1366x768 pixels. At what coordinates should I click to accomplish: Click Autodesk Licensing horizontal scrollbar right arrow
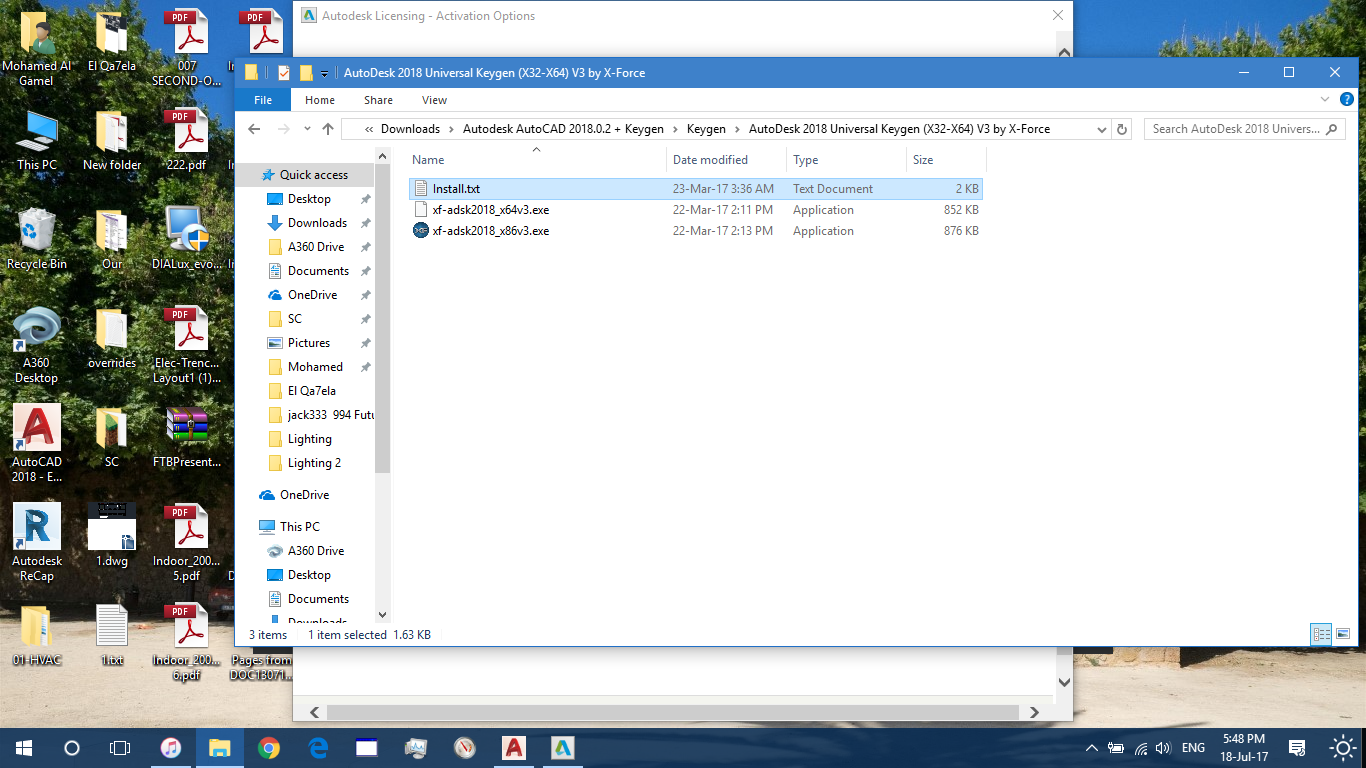click(x=1036, y=712)
